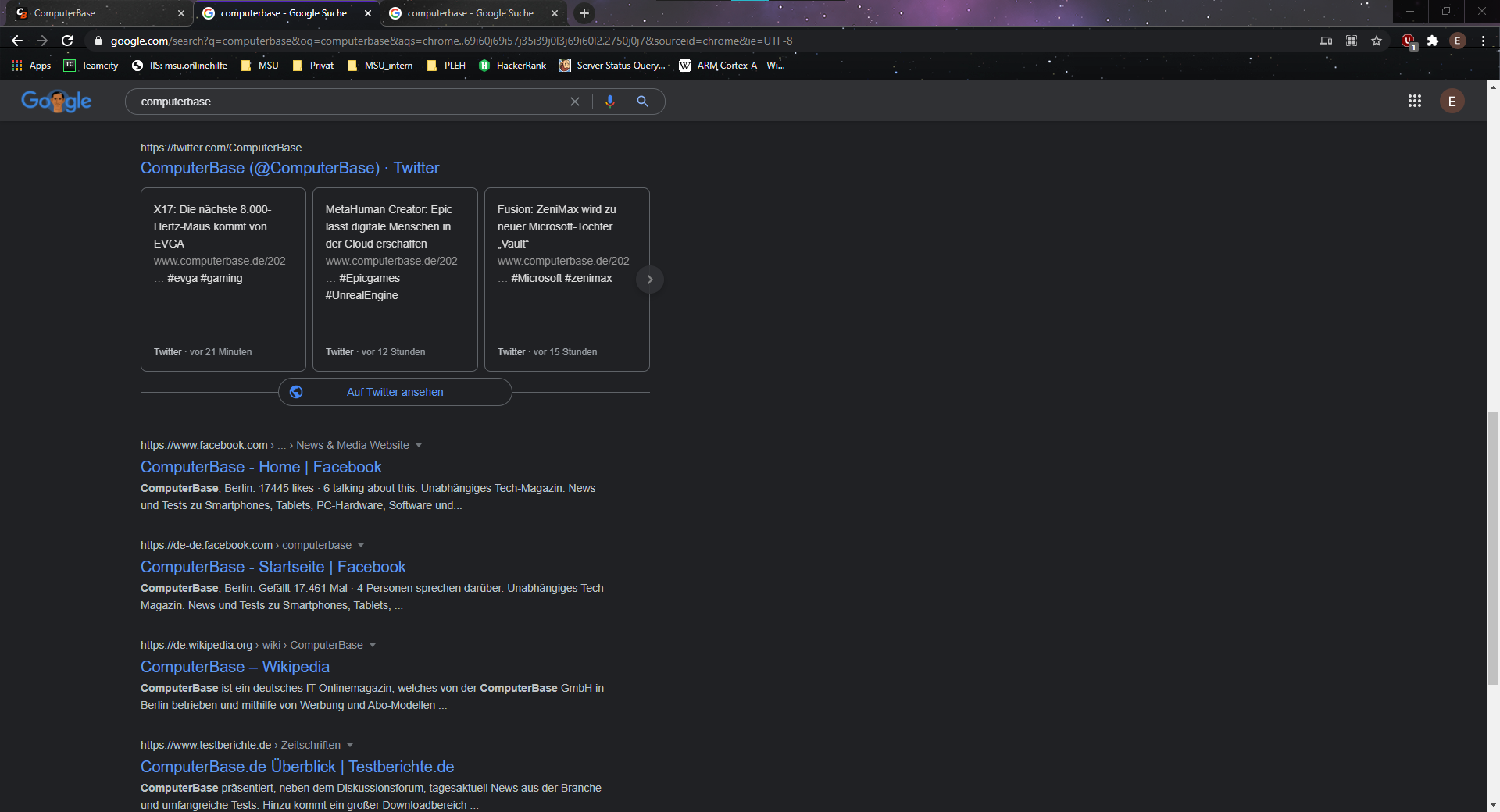Viewport: 1500px width, 812px height.
Task: Open the cast media icon in address bar
Action: click(1327, 41)
